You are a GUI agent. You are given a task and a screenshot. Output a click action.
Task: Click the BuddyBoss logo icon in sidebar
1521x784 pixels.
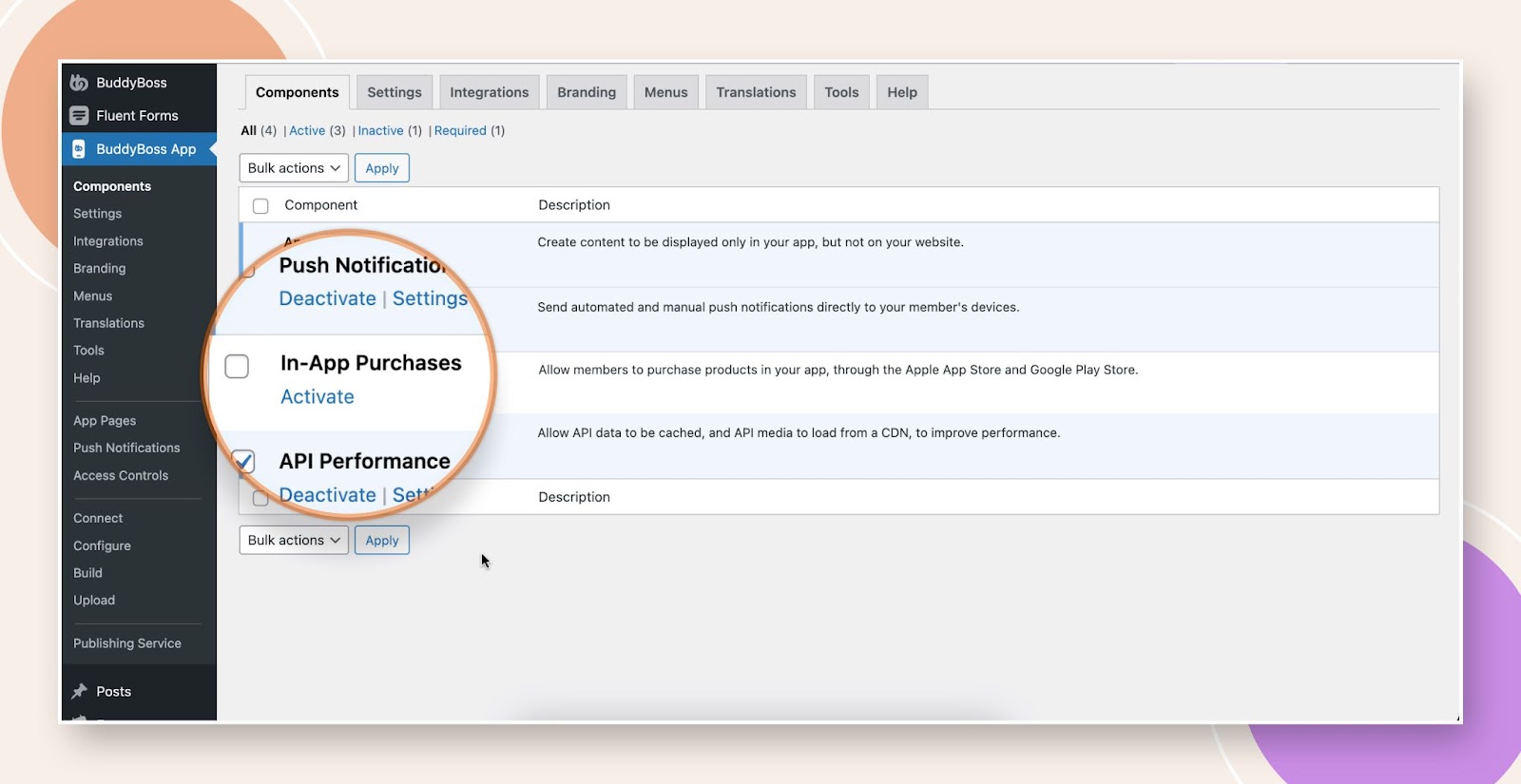coord(79,83)
